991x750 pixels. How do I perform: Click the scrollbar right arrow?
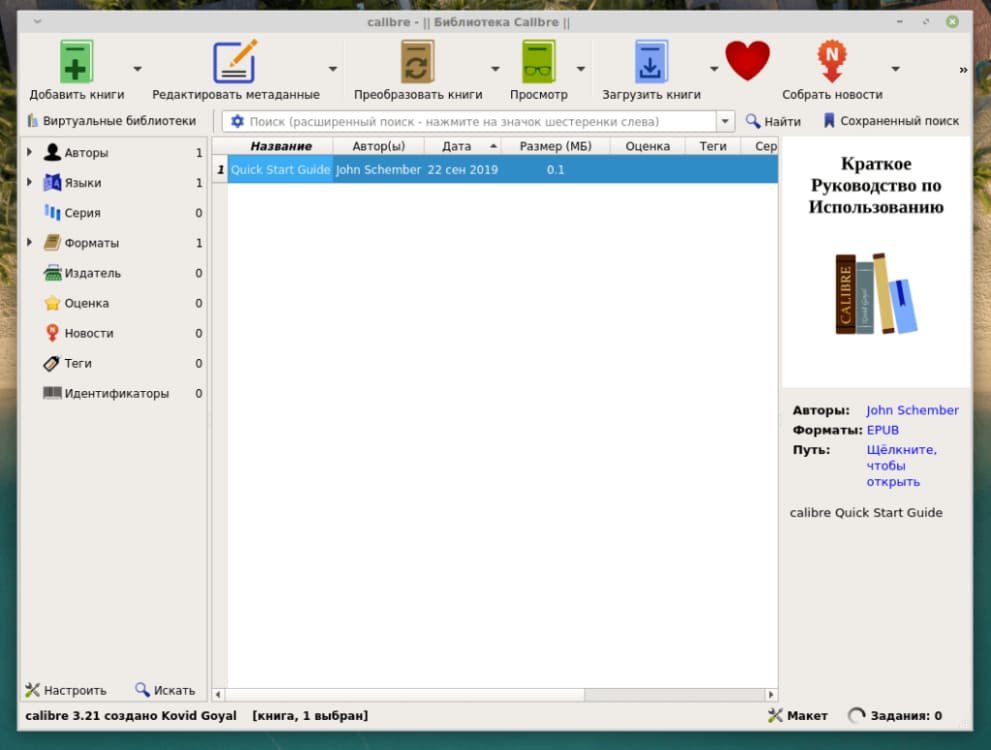(x=770, y=694)
